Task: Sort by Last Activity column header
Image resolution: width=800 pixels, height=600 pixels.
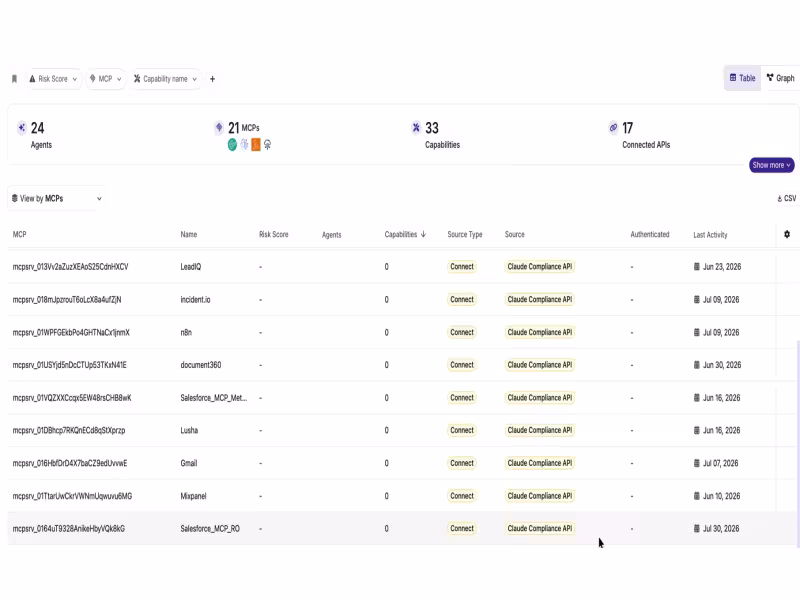Action: [710, 235]
